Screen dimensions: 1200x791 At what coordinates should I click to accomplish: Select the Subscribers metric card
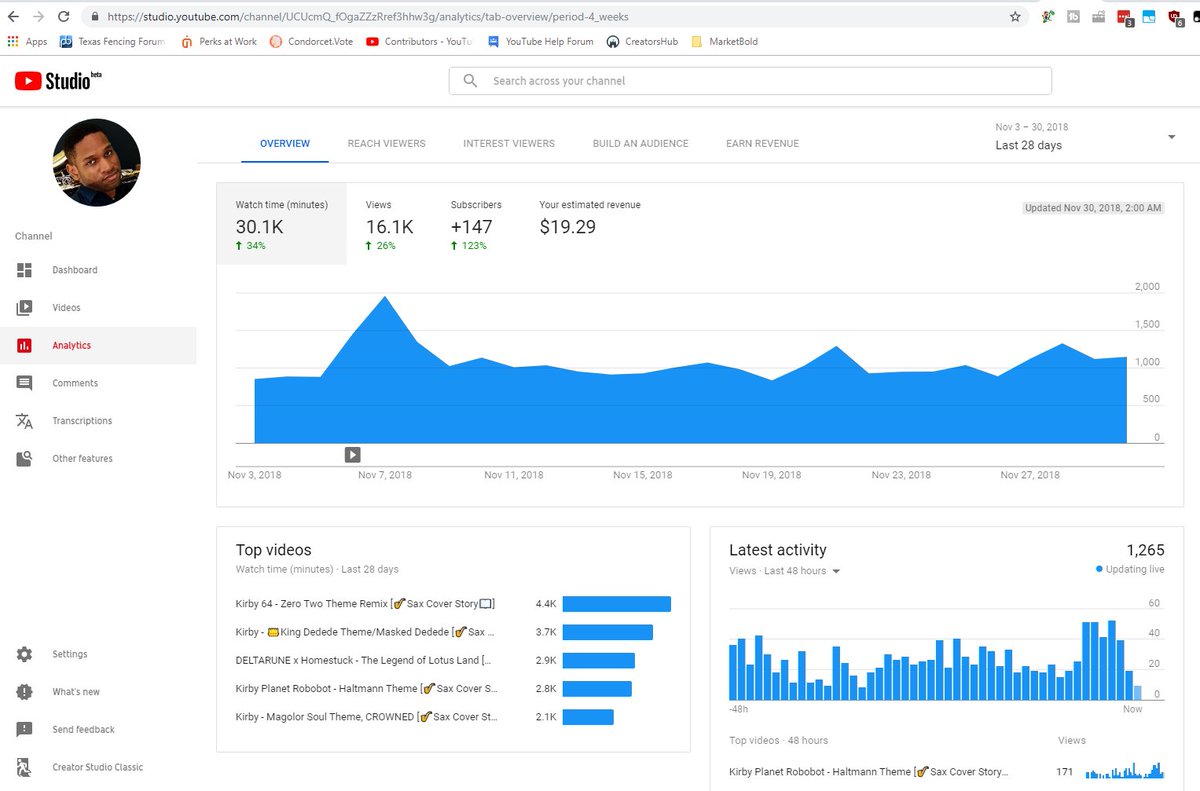pyautogui.click(x=476, y=224)
